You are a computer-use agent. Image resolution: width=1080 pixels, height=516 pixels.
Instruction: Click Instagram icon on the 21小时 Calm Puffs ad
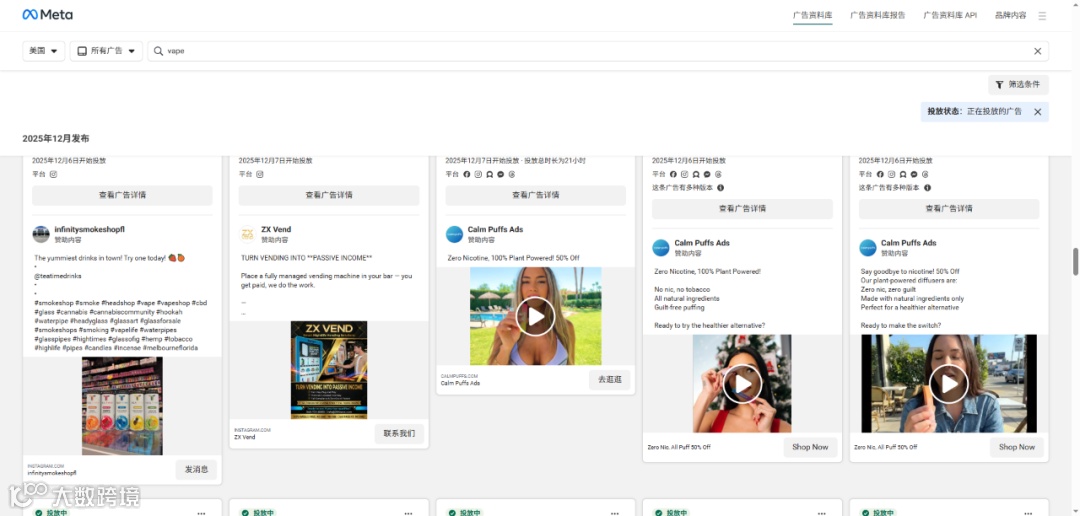click(x=478, y=174)
